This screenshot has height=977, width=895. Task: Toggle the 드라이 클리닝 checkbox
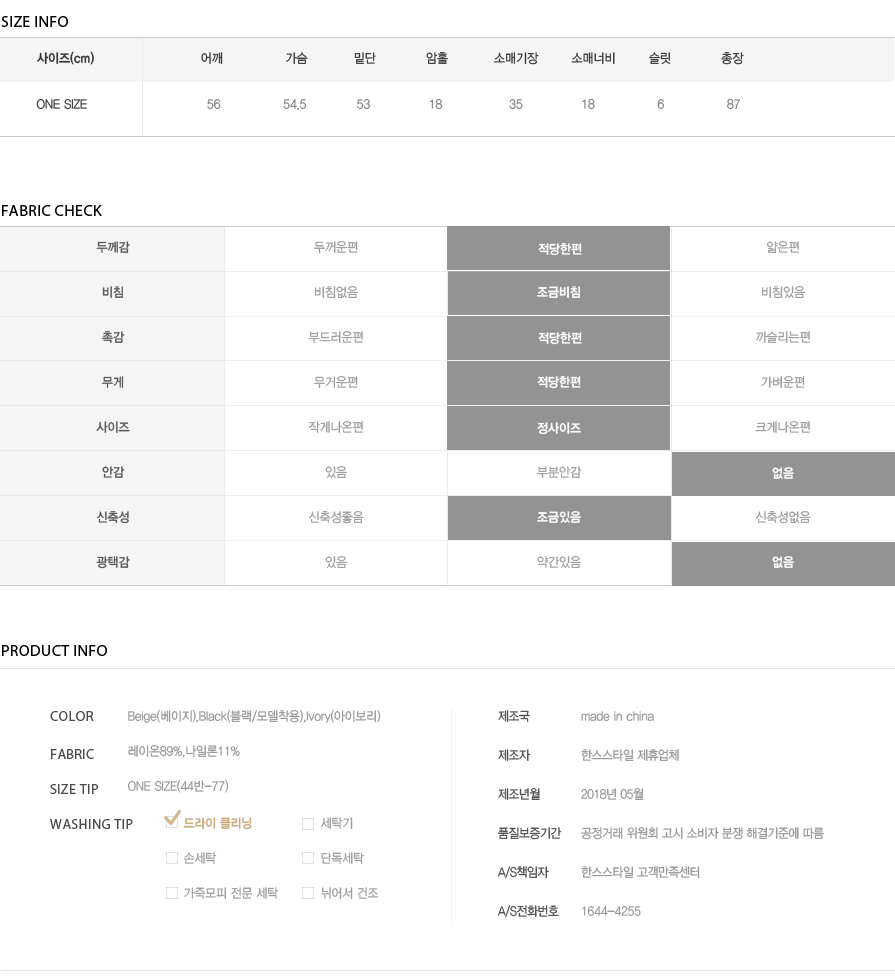172,822
